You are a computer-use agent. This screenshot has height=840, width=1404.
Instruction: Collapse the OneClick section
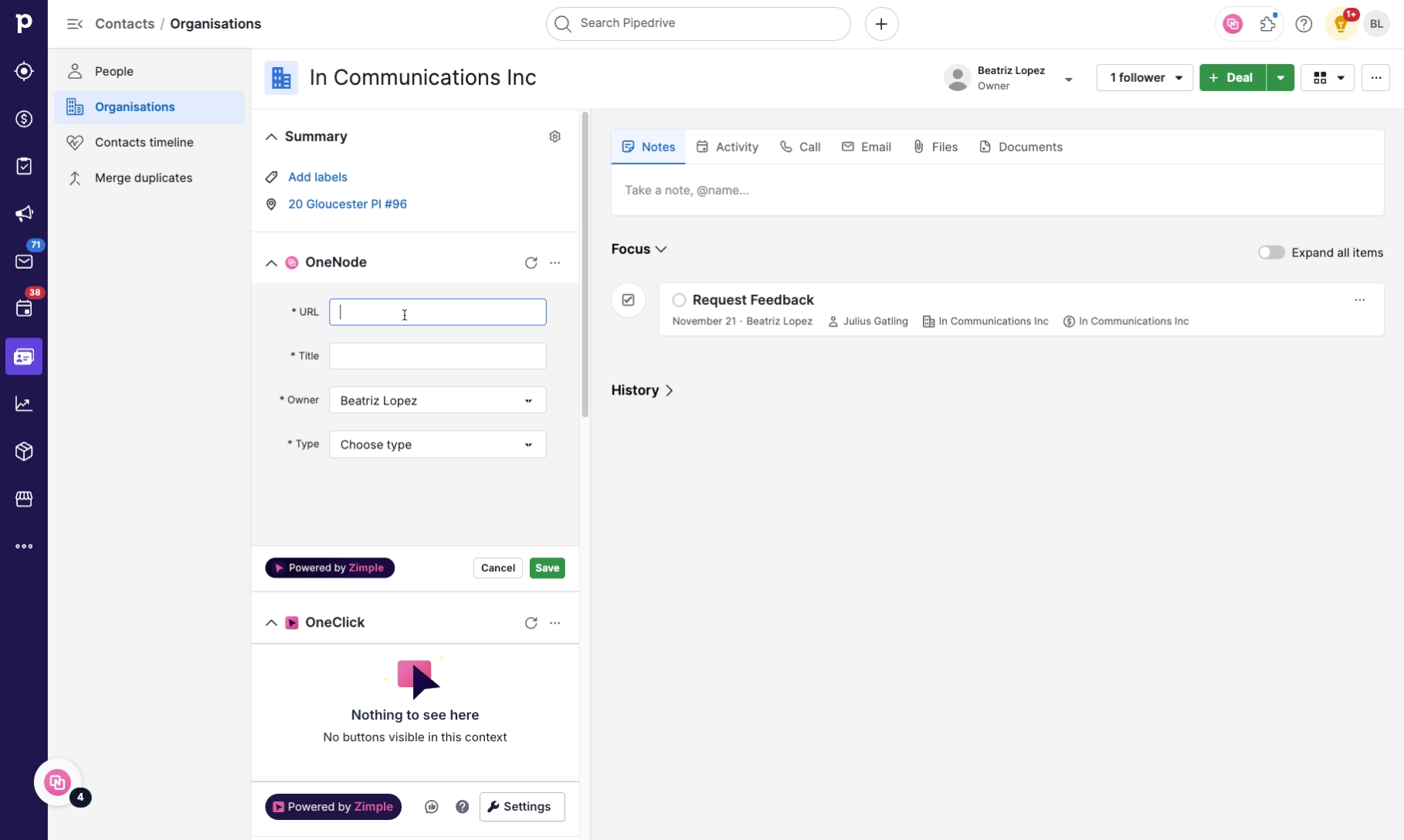coord(271,622)
